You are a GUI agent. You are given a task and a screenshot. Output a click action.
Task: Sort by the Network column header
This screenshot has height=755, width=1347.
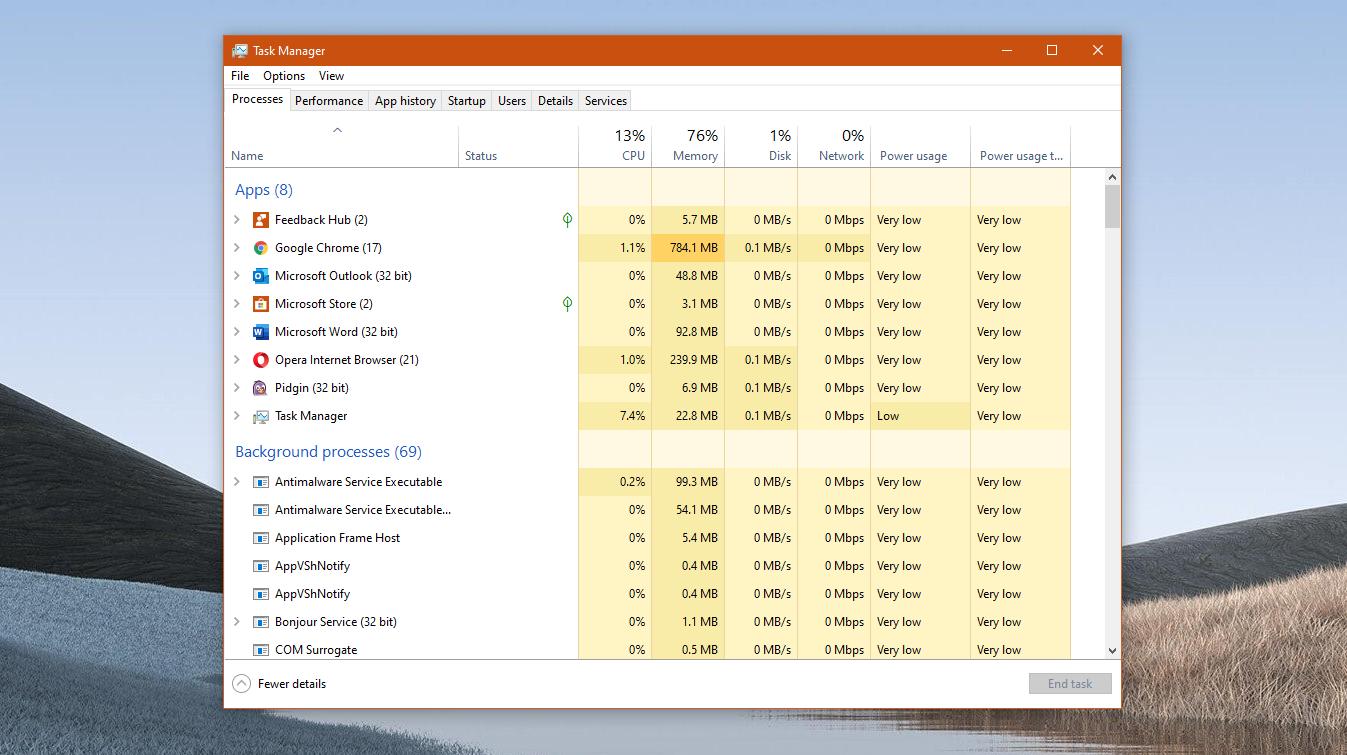(x=834, y=146)
